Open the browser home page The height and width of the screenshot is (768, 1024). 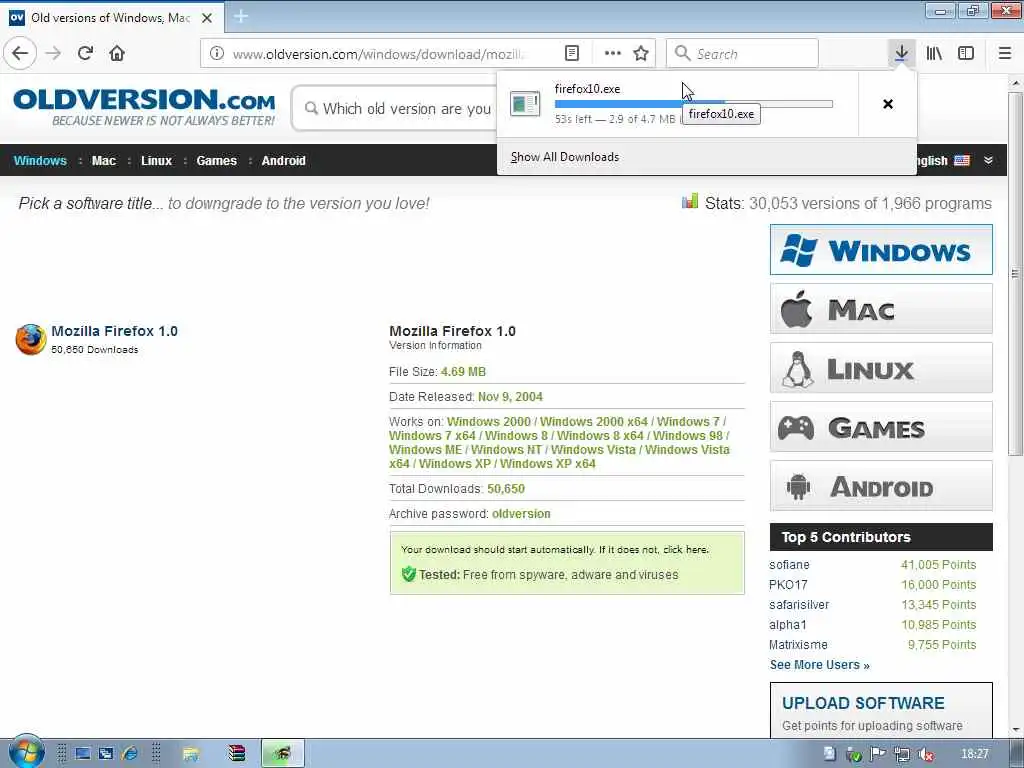117,53
